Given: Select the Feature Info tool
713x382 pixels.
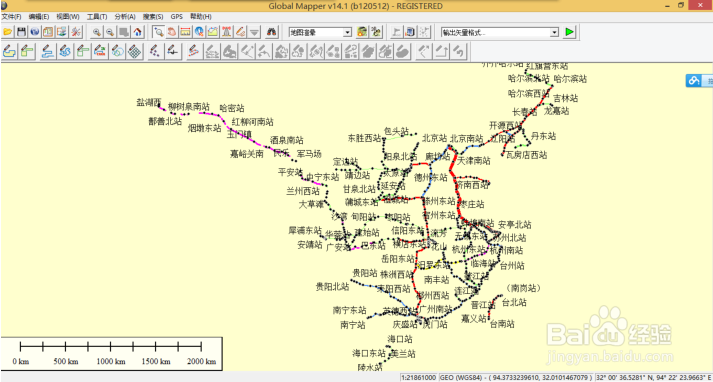Looking at the screenshot, I should 199,32.
